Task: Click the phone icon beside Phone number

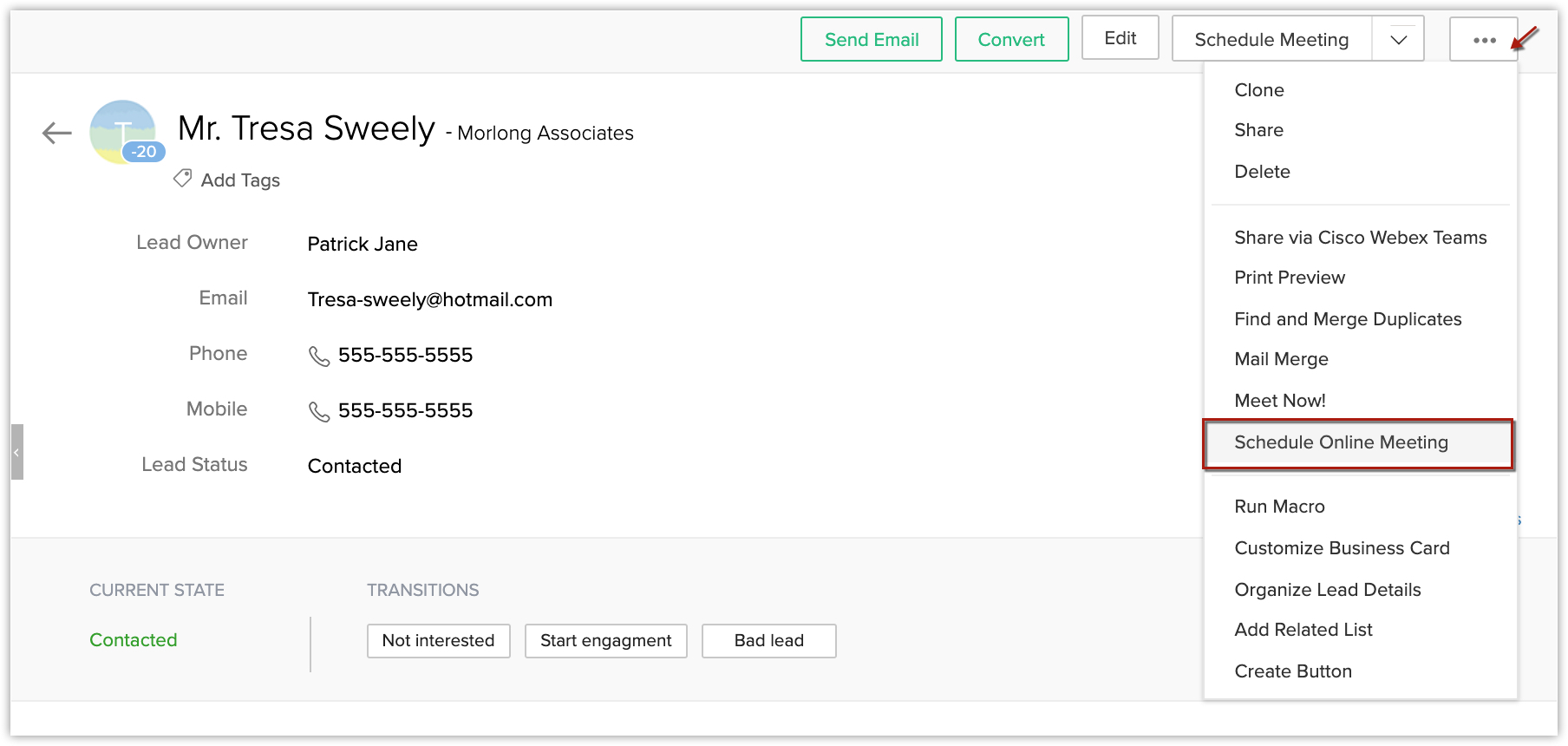Action: click(x=319, y=356)
